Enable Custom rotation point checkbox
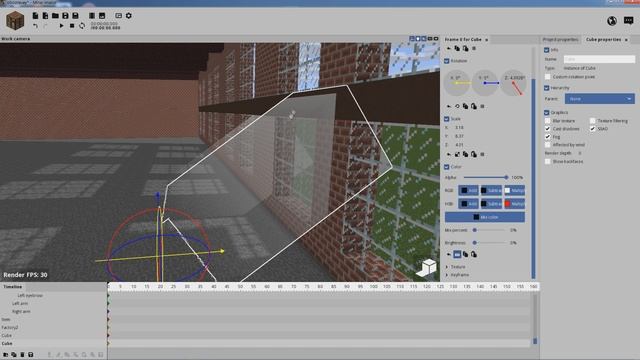Viewport: 640px width, 360px height. [548, 77]
